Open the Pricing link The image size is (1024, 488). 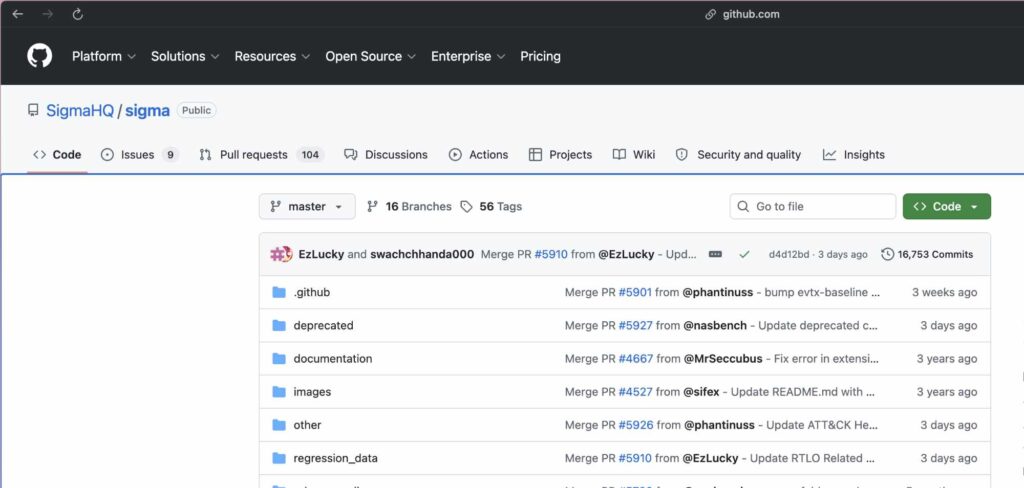coord(540,56)
